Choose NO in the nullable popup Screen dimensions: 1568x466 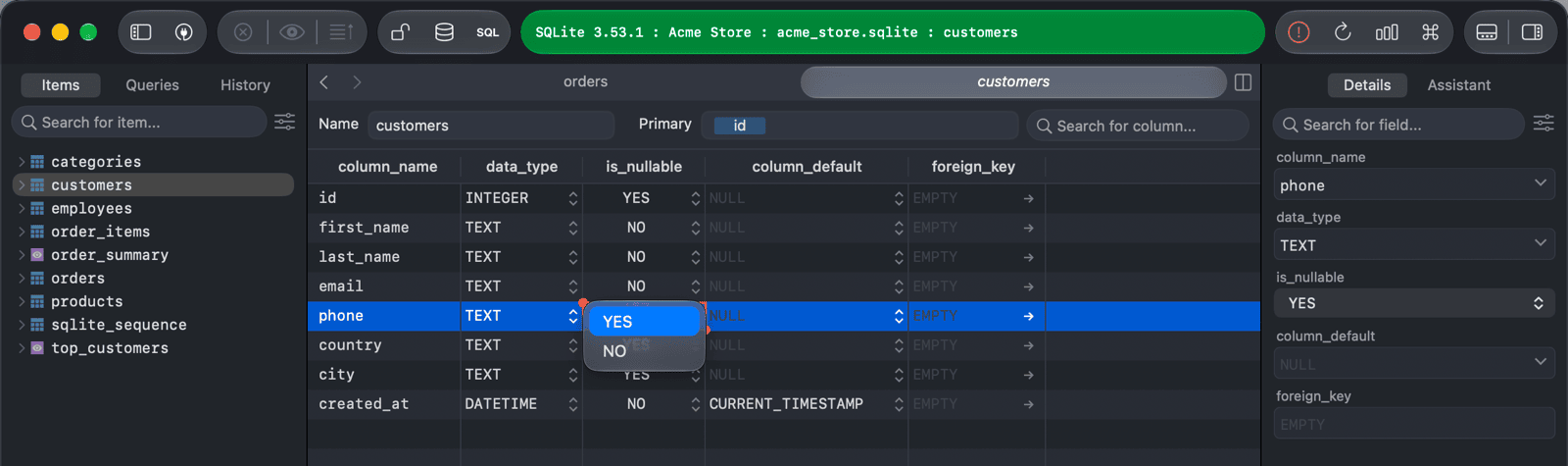(644, 351)
